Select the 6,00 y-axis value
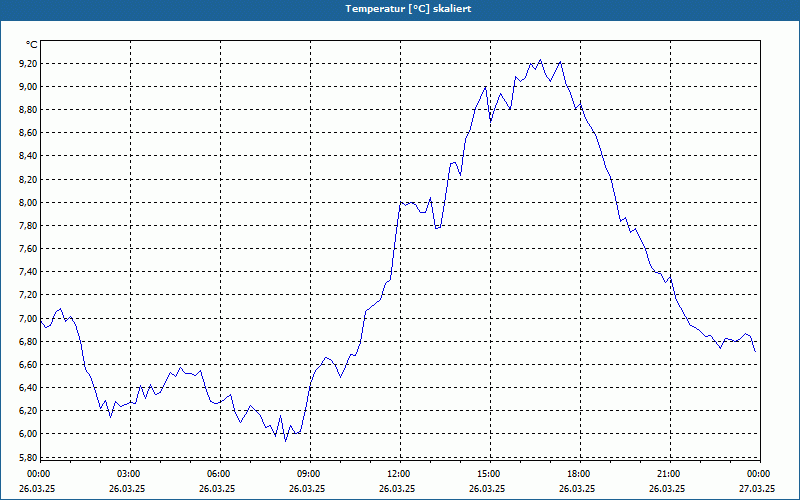The width and height of the screenshot is (800, 500). (x=28, y=434)
